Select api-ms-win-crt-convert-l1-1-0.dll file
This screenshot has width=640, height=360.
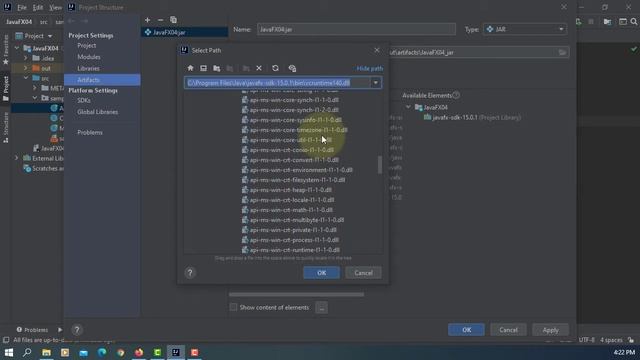click(294, 160)
